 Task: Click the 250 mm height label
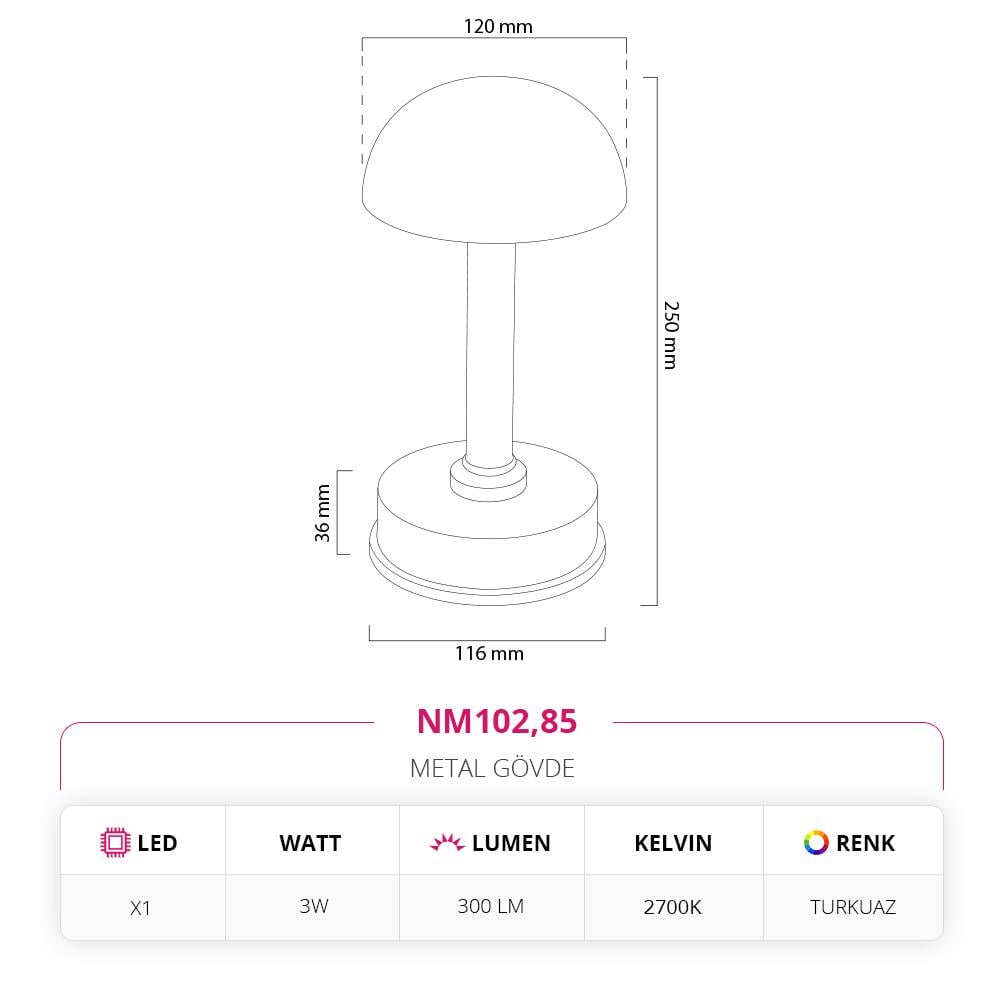[671, 334]
